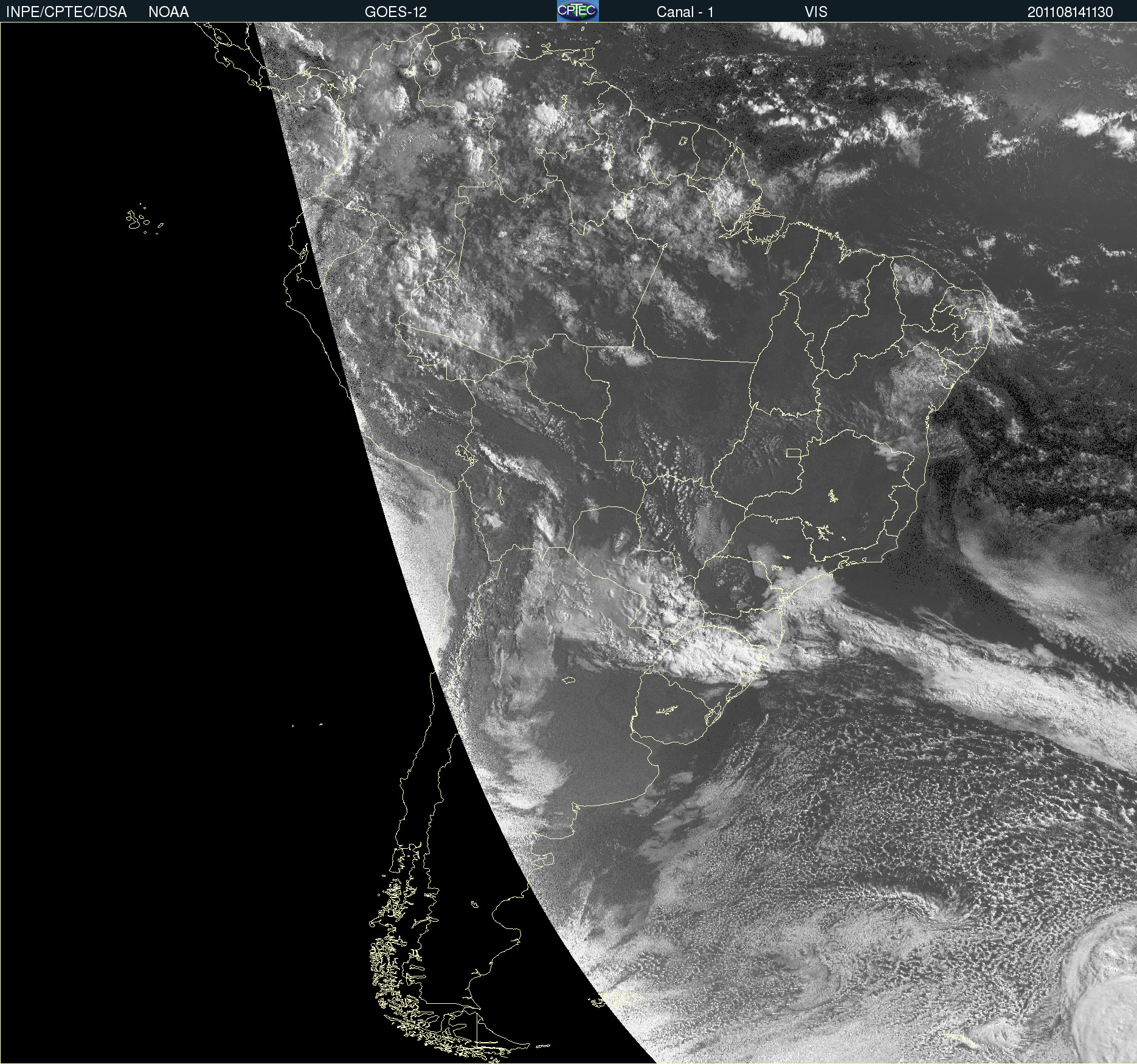The height and width of the screenshot is (1064, 1137).
Task: Click the NOAA label in the header
Action: (x=168, y=12)
